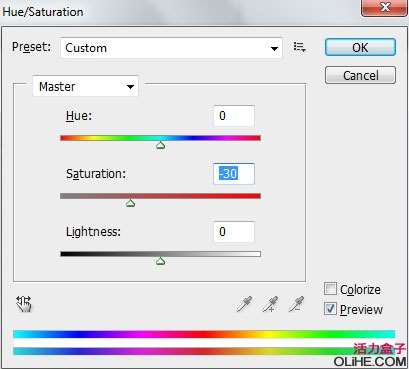Click the preset options menu icon
This screenshot has height=369, width=409.
[299, 47]
